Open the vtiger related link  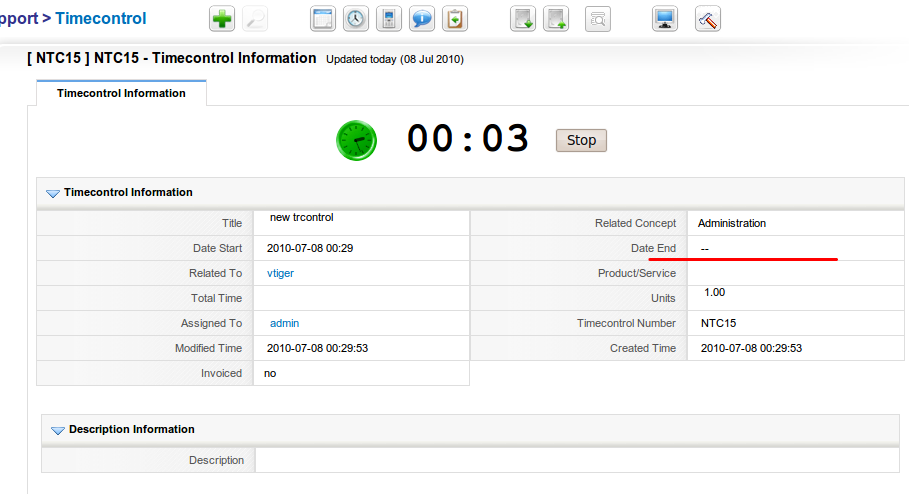[x=280, y=273]
